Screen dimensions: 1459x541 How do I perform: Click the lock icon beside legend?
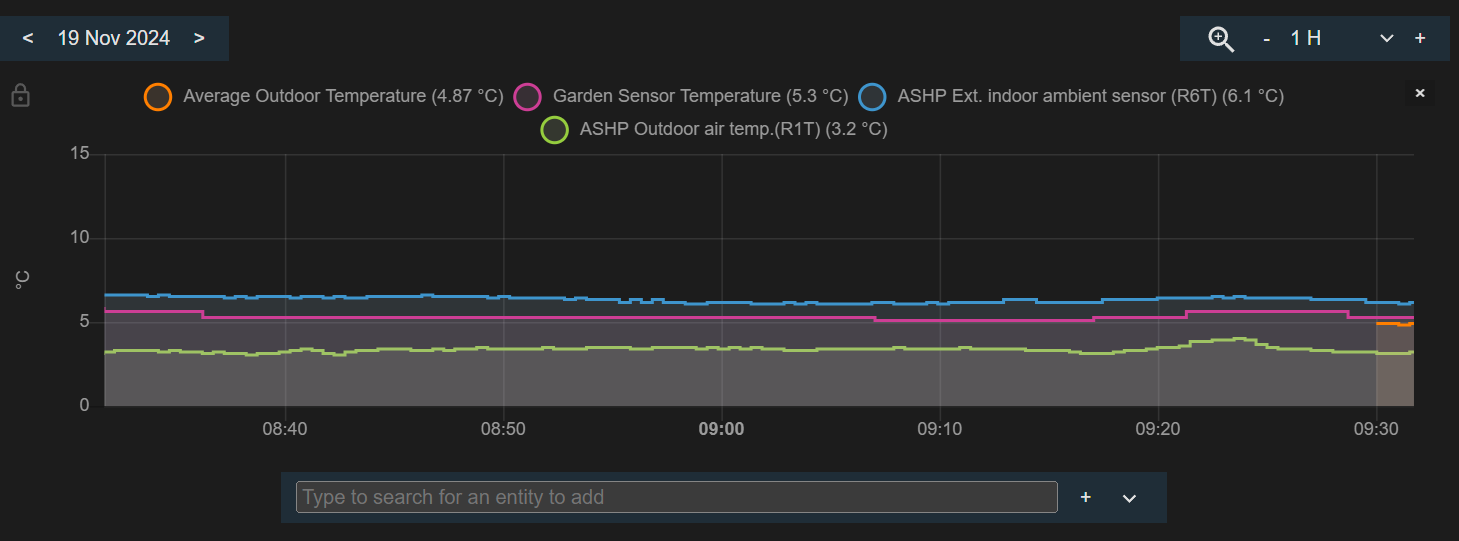20,96
